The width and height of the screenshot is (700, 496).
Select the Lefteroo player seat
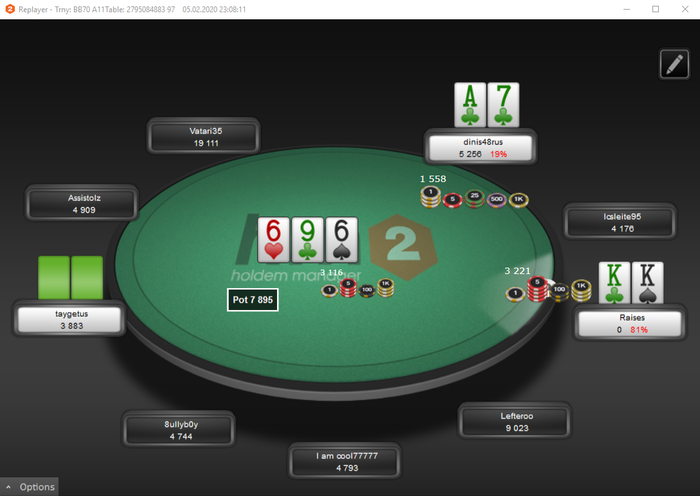tap(515, 421)
